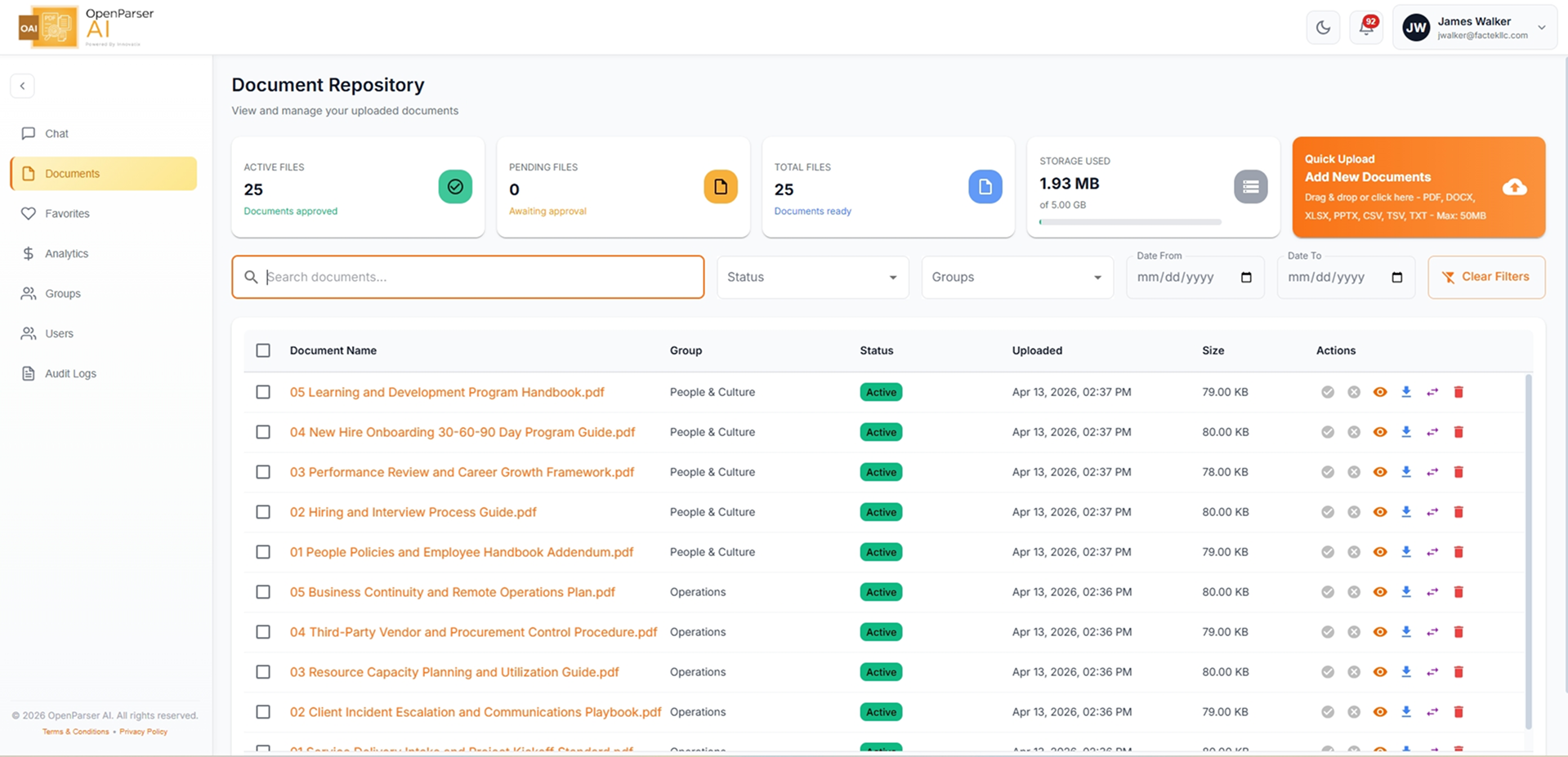Click the gray Storage Used icon

coord(1251,187)
